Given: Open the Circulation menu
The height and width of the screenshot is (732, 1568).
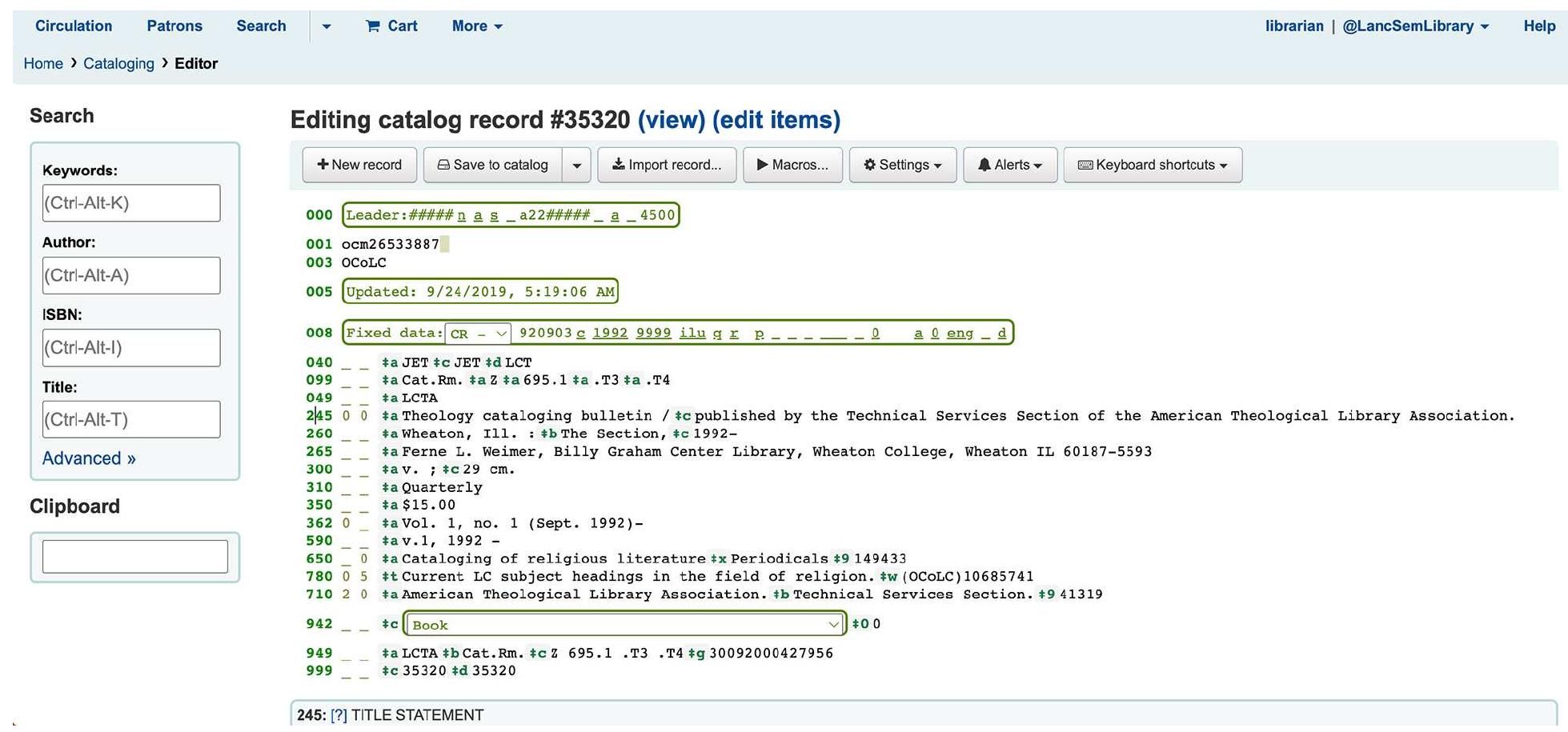Looking at the screenshot, I should click(73, 26).
